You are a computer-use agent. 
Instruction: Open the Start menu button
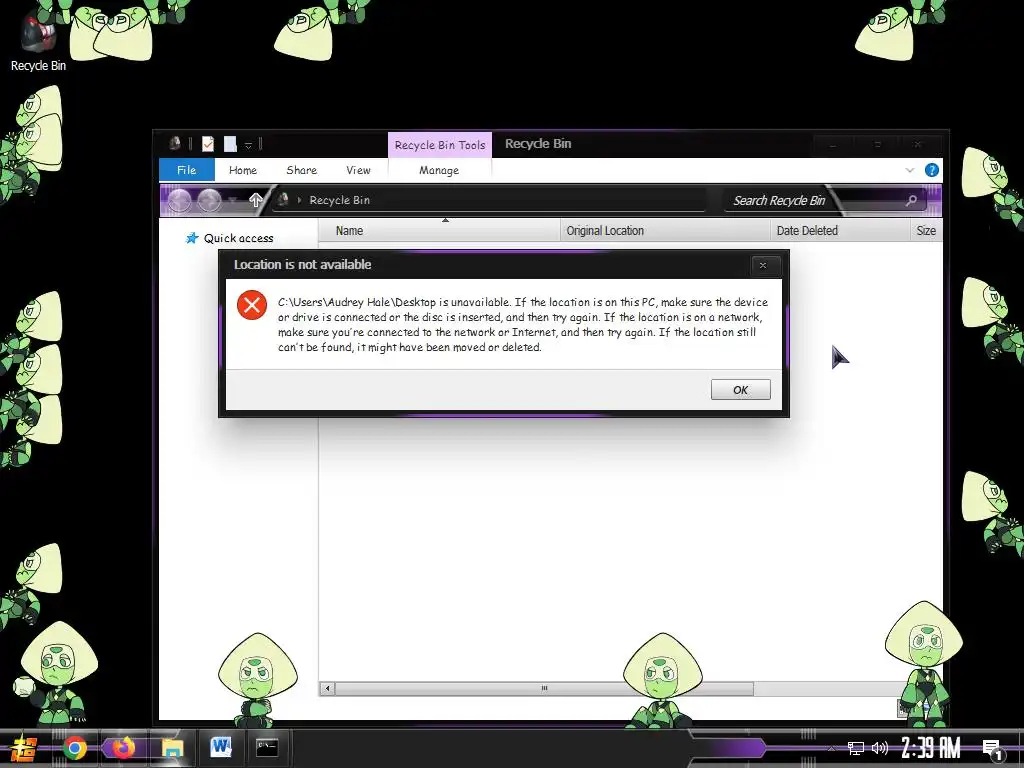click(24, 748)
